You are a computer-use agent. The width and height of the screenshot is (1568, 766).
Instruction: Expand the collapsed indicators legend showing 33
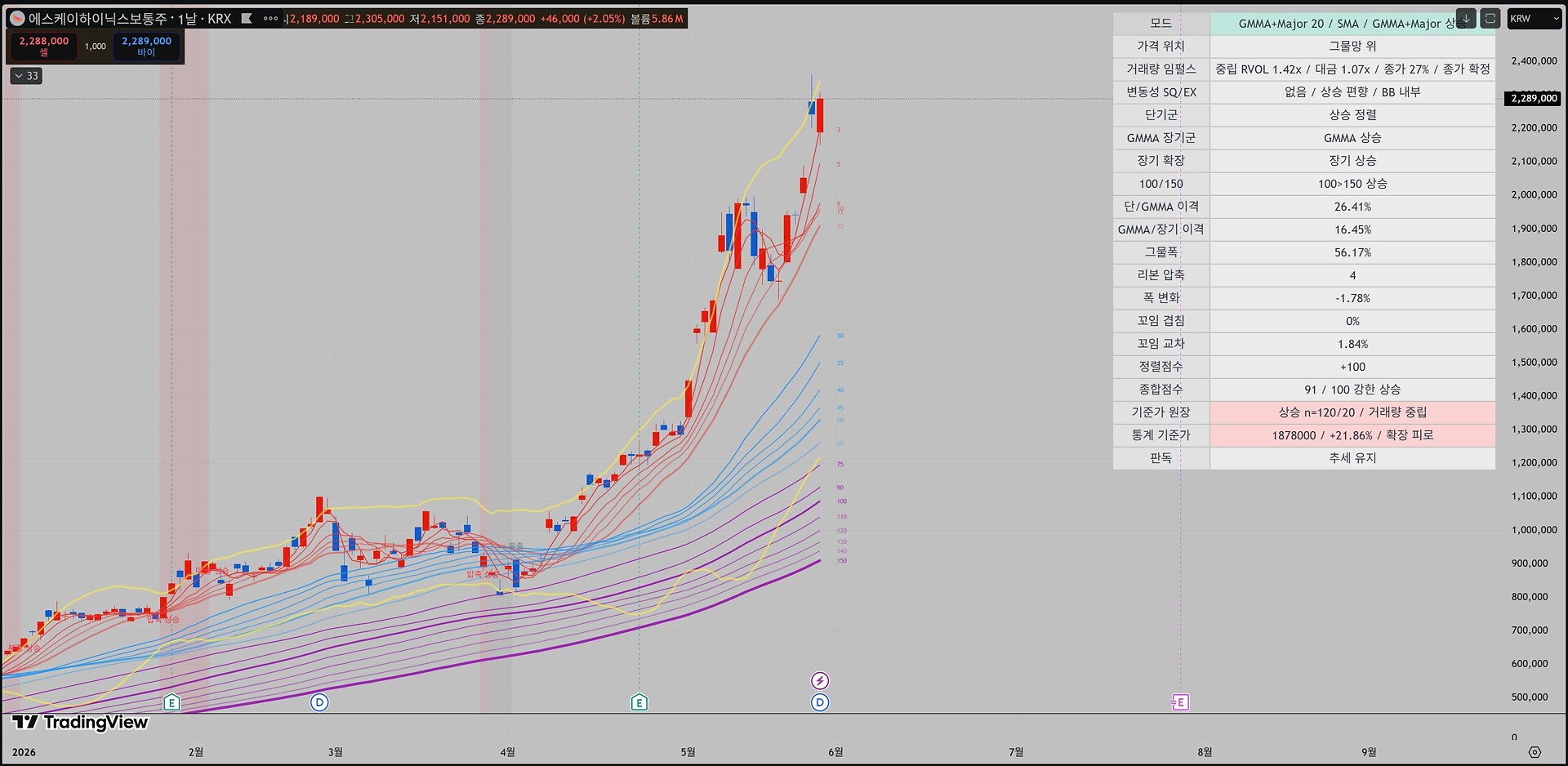point(26,76)
